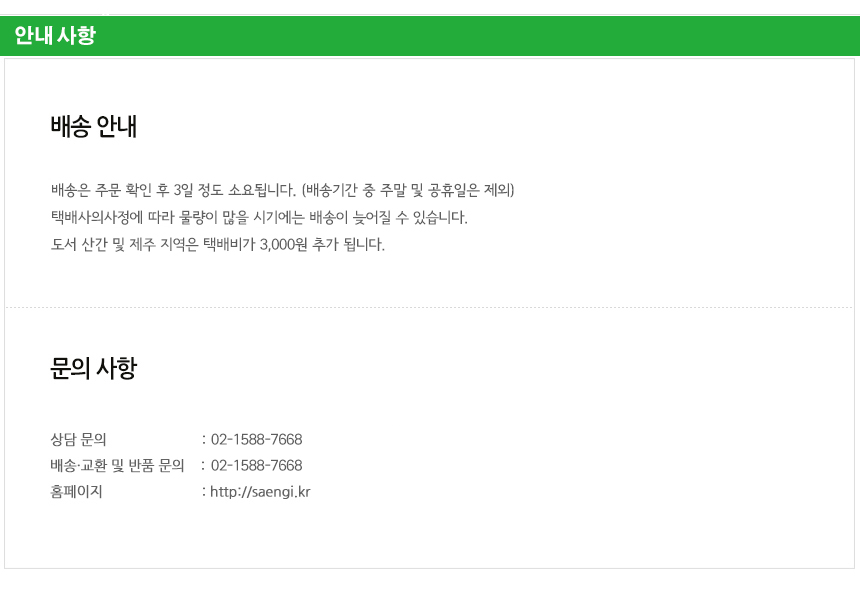Click the 배송·교환 및 반품 문의 label
This screenshot has width=860, height=592.
click(117, 466)
